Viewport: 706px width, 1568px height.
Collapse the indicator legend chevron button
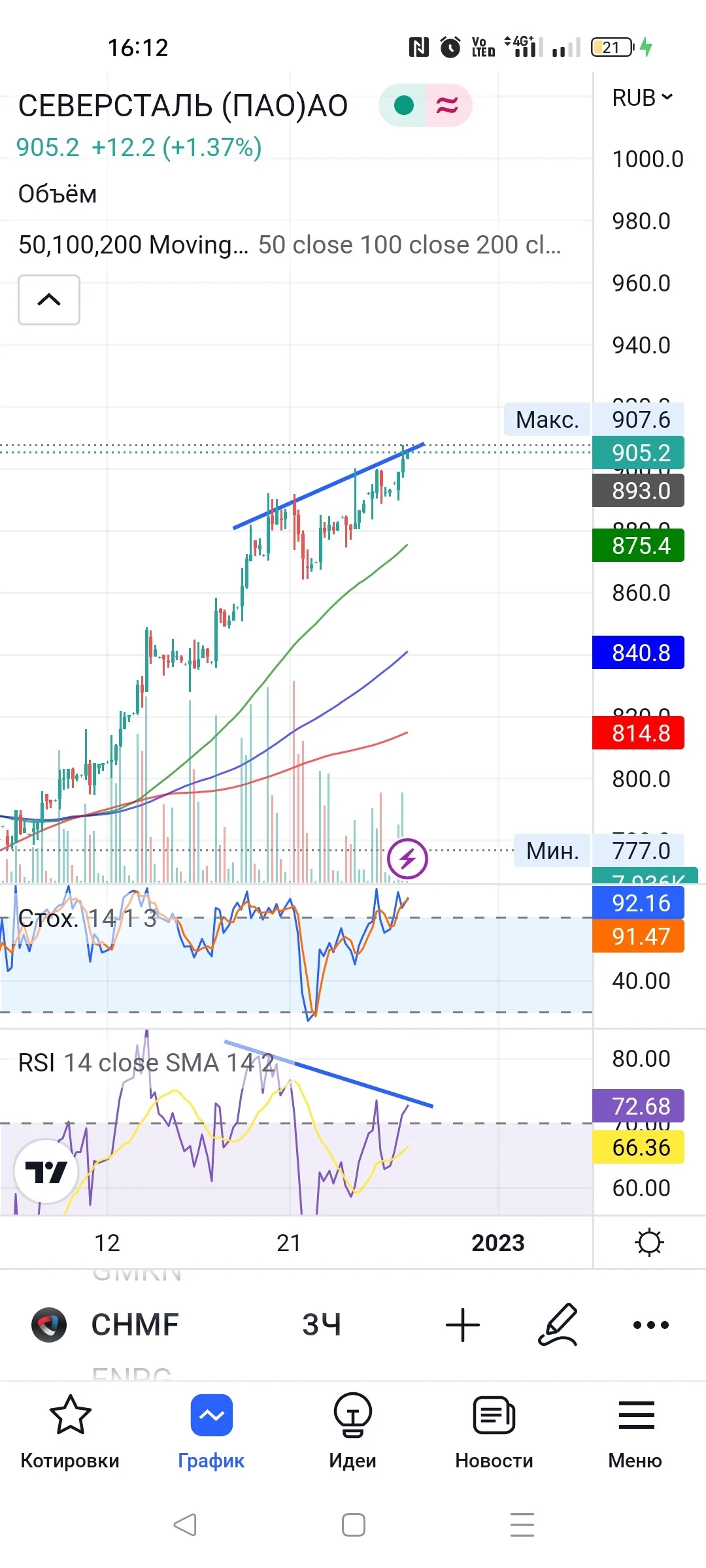click(49, 300)
